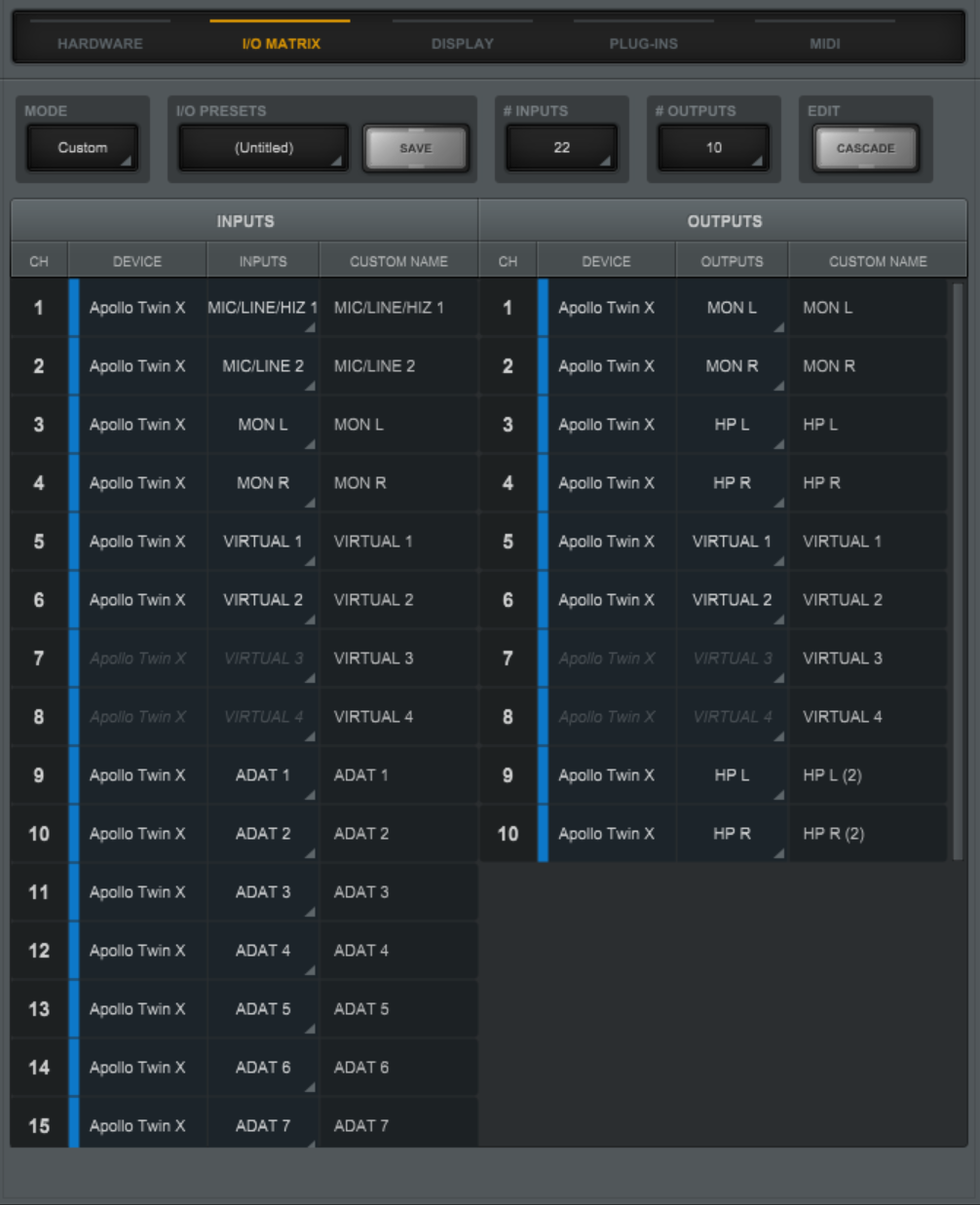
Task: Open dimmed VIRTUAL 3 source on input channel 7
Action: point(263,659)
